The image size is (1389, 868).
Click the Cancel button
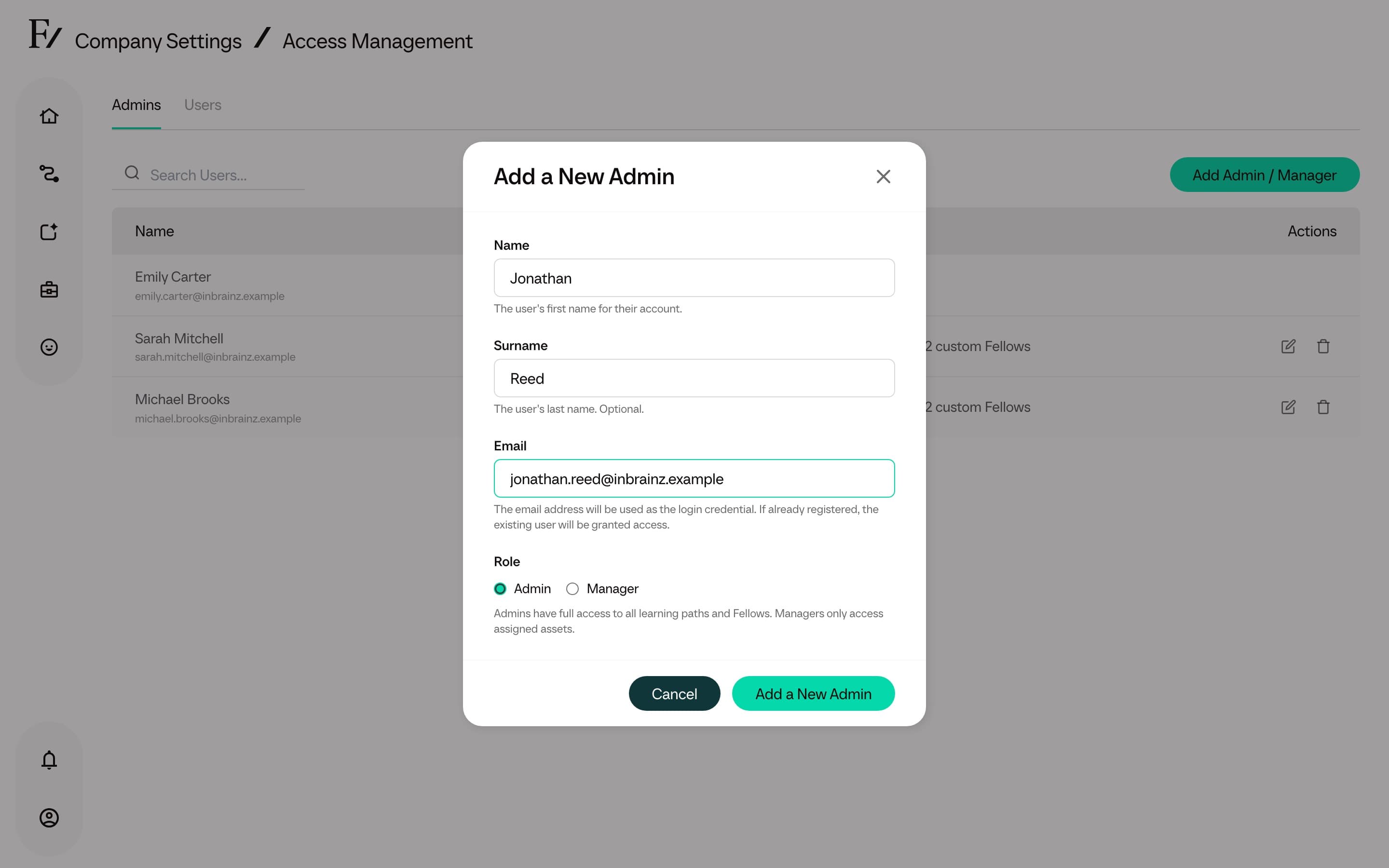tap(674, 693)
